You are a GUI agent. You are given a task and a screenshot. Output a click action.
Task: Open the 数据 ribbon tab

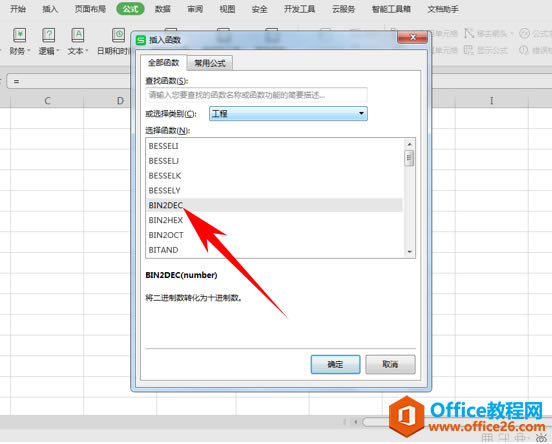[163, 9]
